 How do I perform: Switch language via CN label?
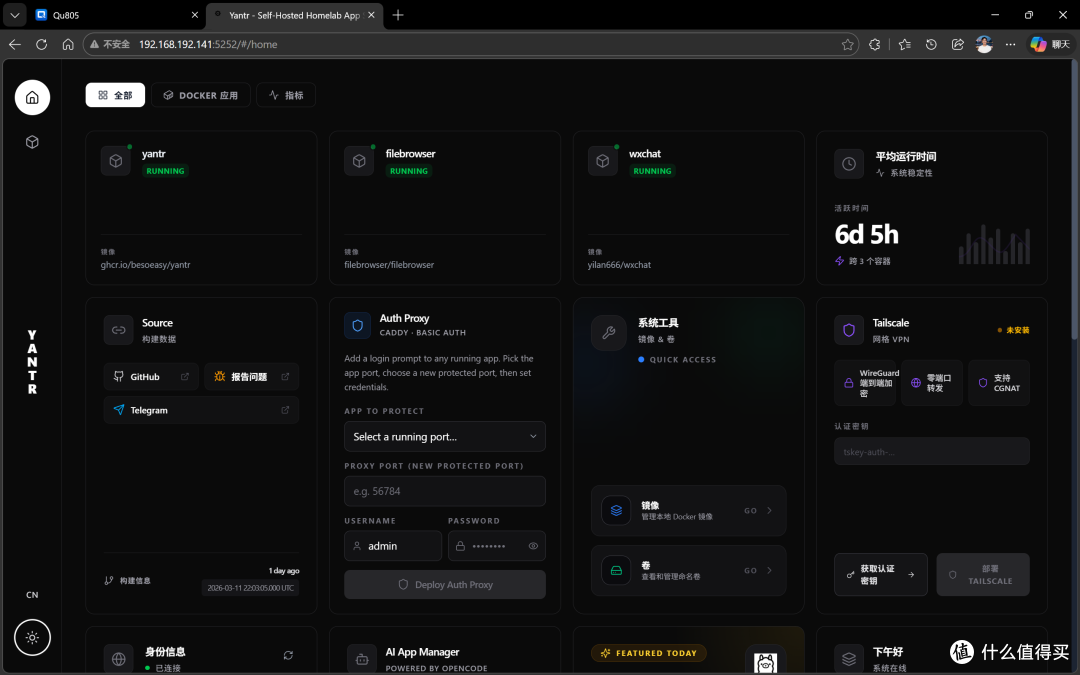[x=32, y=595]
